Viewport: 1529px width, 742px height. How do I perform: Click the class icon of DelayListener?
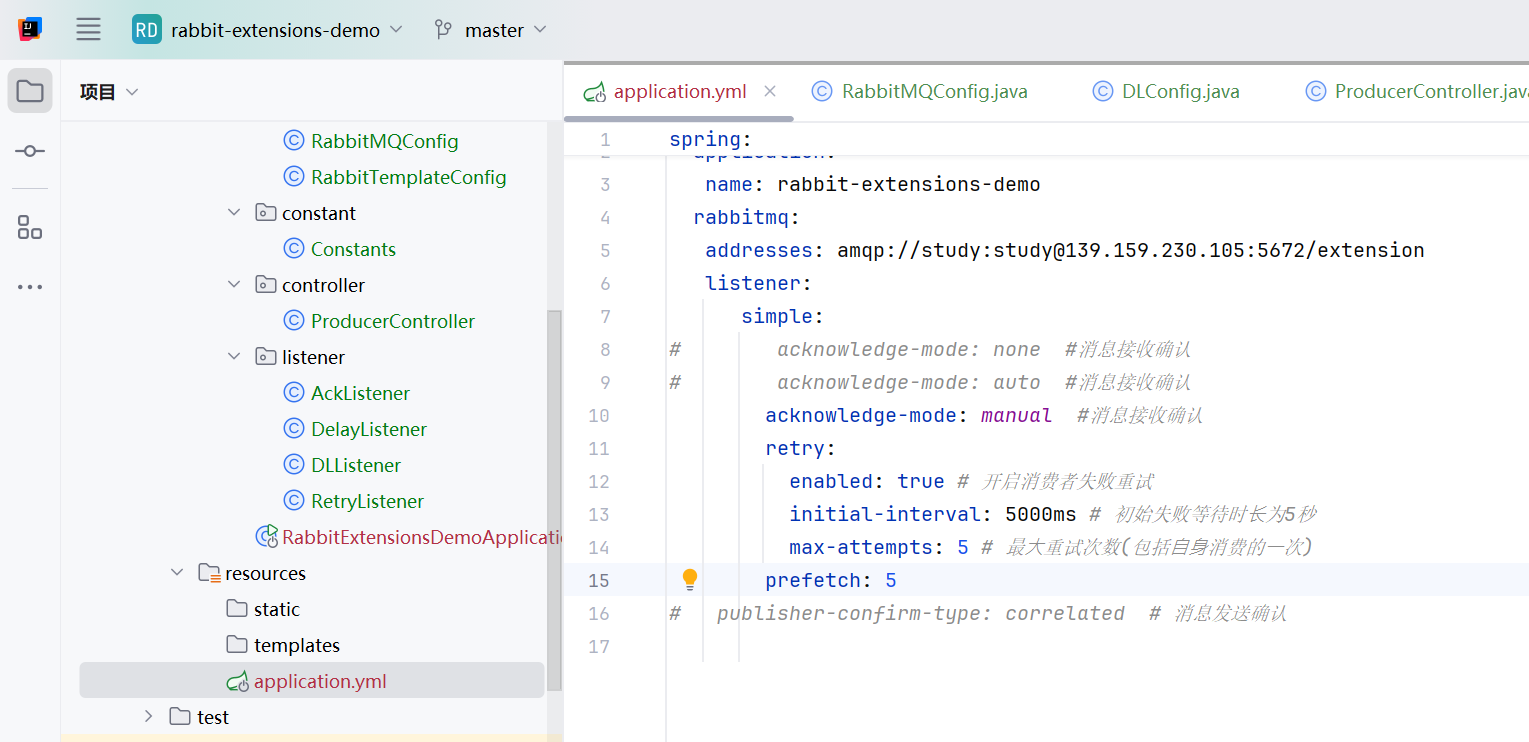294,429
